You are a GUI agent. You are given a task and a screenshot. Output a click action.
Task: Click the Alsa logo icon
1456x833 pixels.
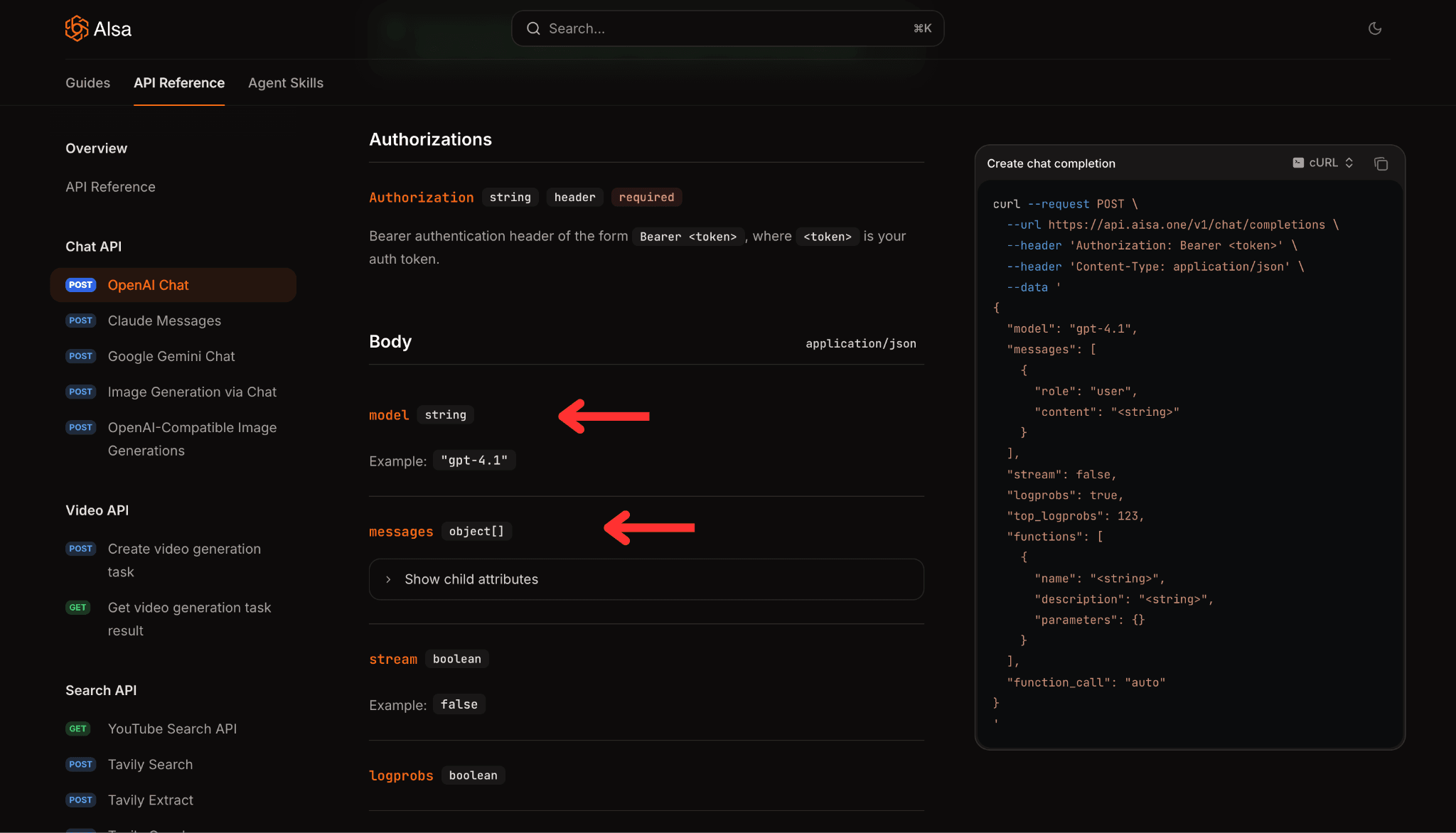tap(77, 28)
